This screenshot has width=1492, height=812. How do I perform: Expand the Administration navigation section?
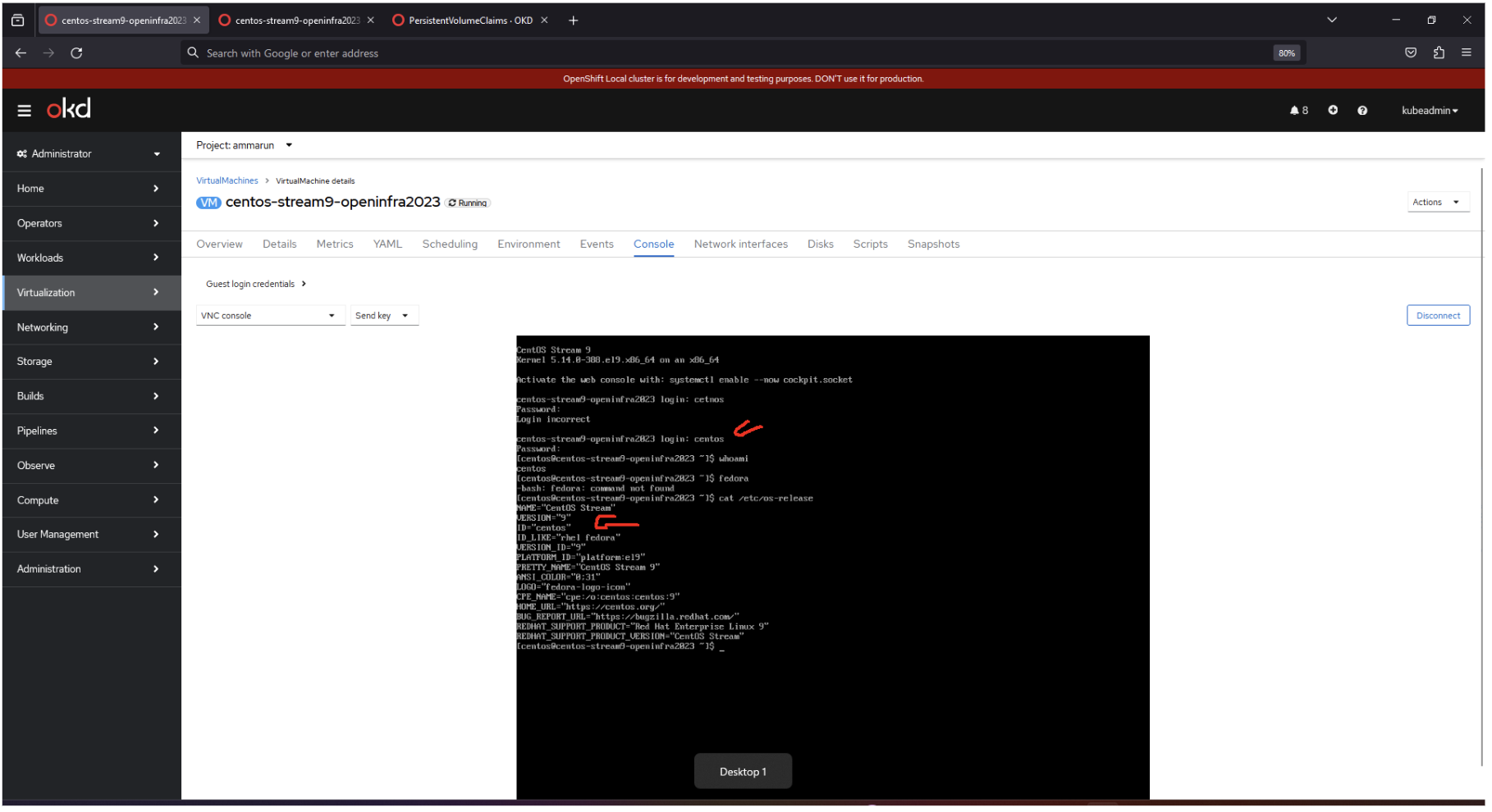click(x=90, y=570)
